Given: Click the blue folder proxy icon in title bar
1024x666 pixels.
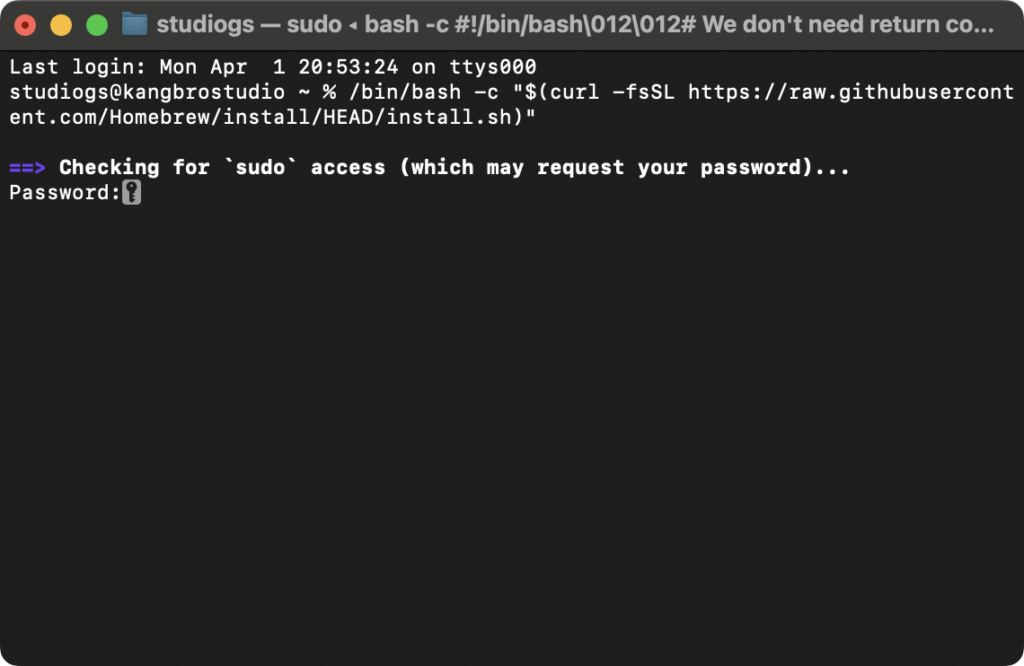Looking at the screenshot, I should coord(135,25).
